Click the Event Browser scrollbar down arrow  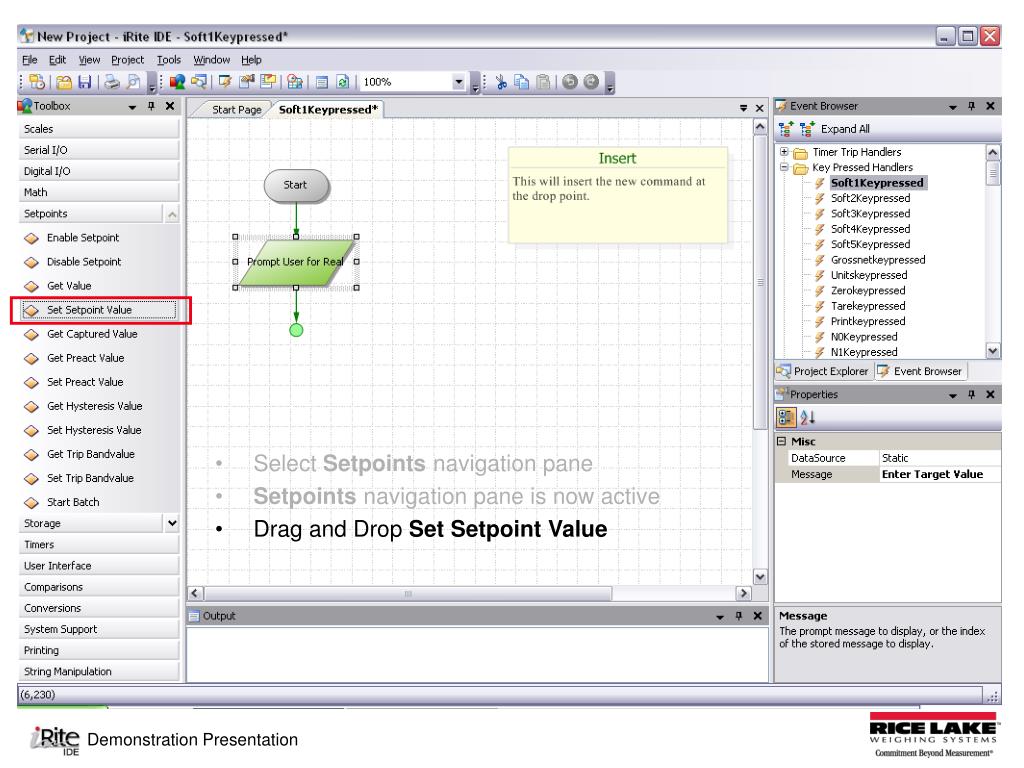[993, 351]
